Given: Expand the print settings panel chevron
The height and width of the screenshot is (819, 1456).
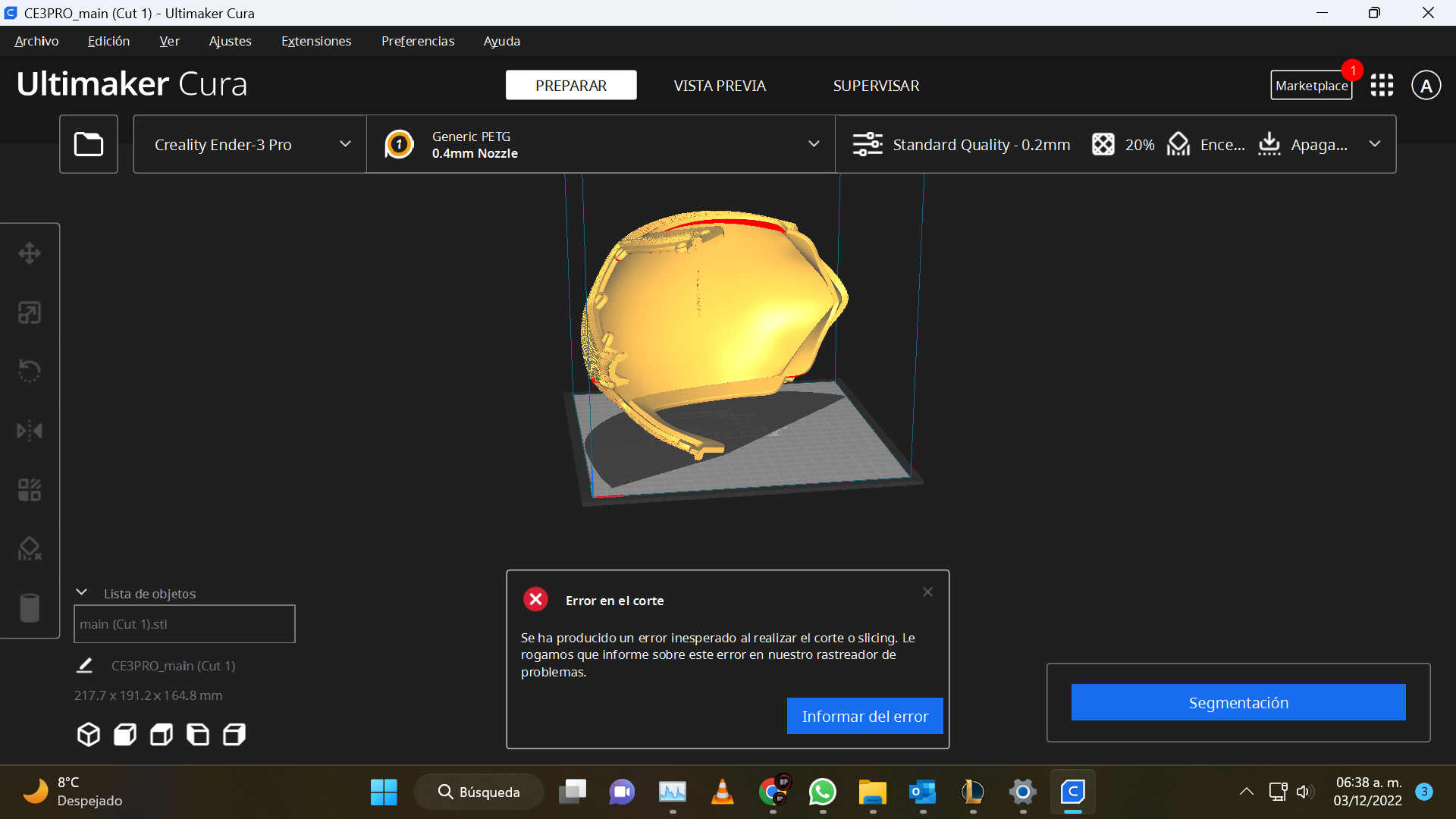Looking at the screenshot, I should pos(1375,144).
